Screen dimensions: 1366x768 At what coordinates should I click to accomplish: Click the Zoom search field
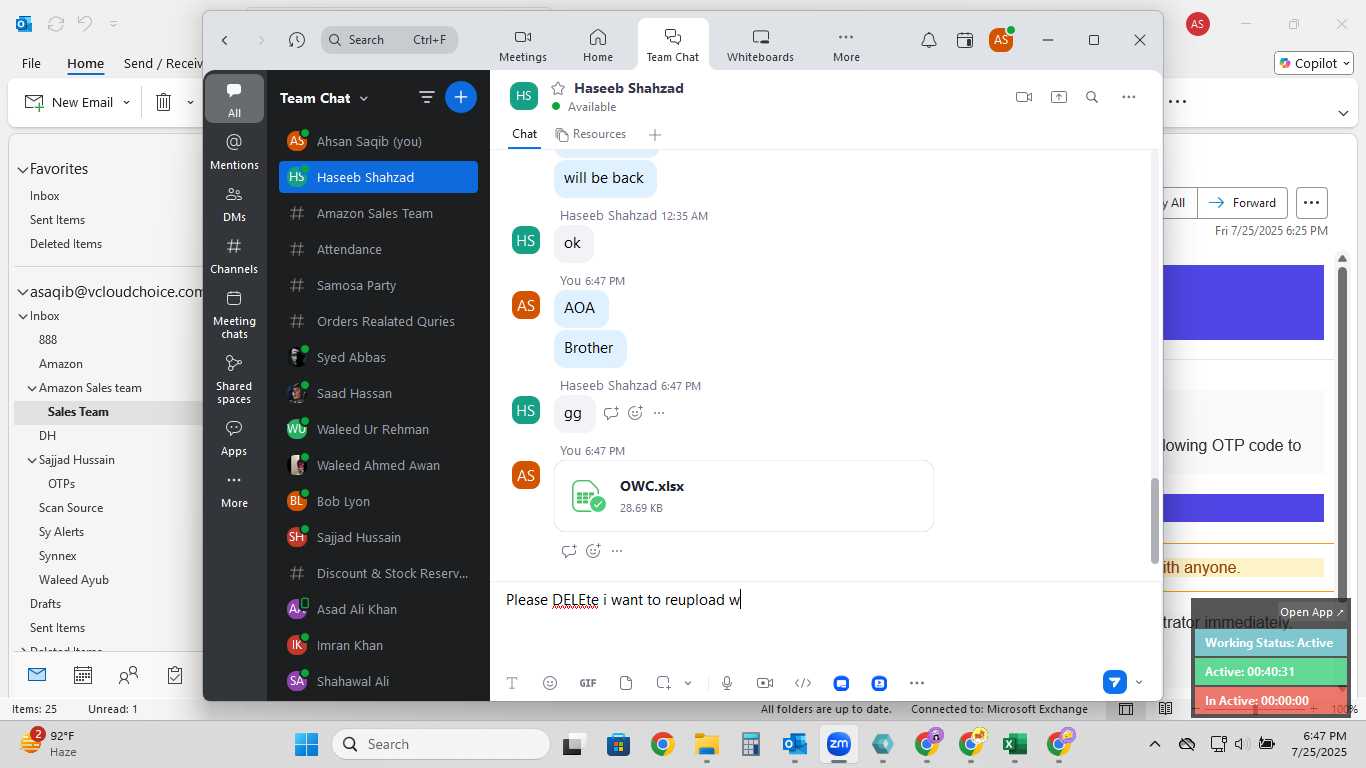coord(389,40)
